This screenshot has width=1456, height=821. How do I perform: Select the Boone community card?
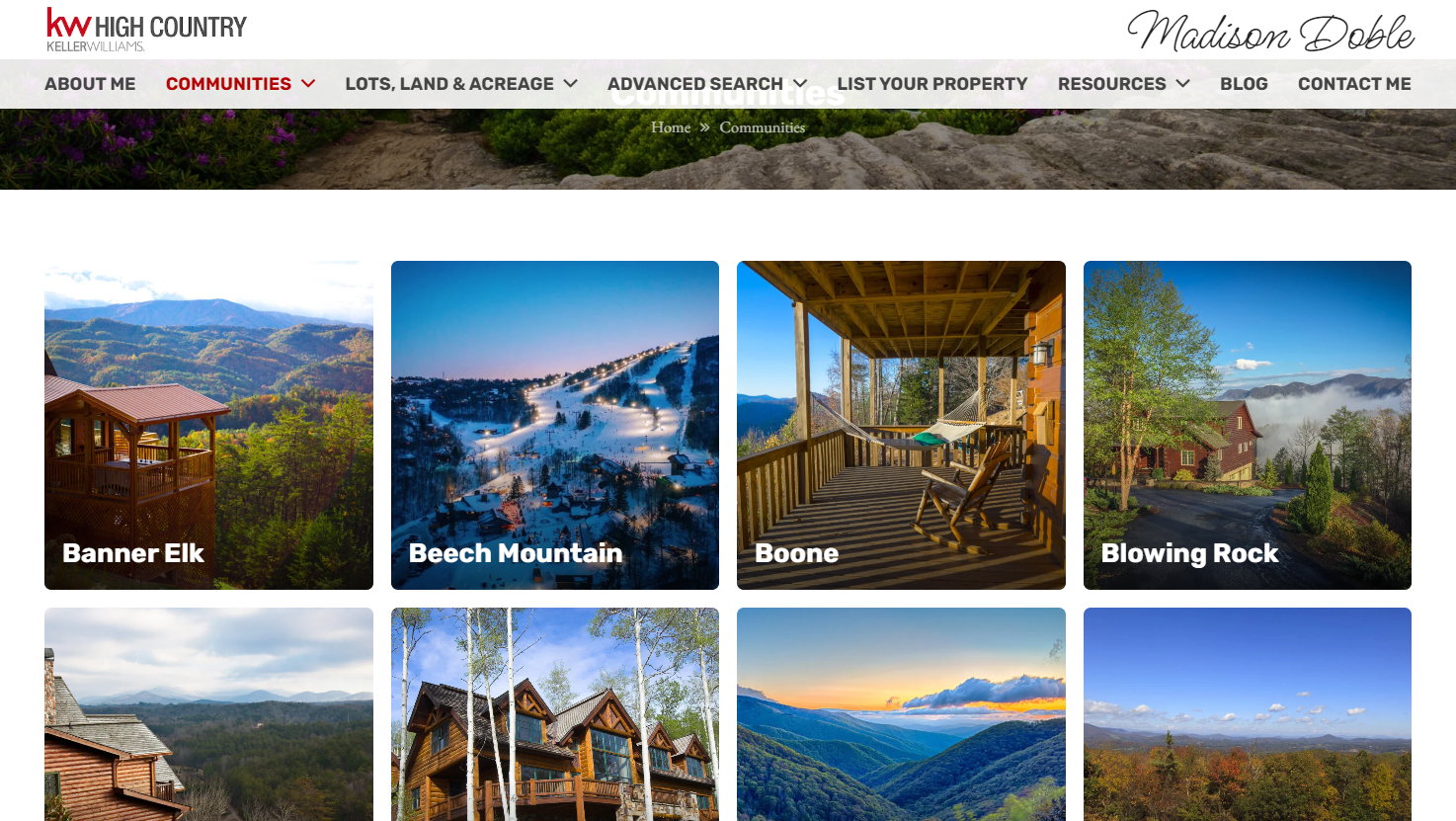[x=901, y=425]
